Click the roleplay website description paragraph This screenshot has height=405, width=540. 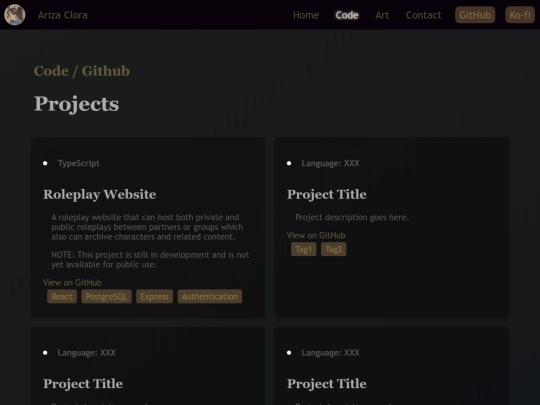coord(147,227)
